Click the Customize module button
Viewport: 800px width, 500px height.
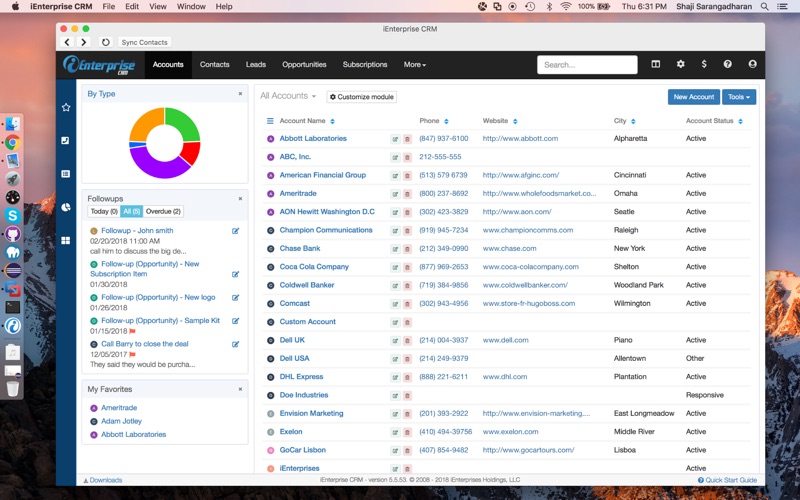click(362, 97)
